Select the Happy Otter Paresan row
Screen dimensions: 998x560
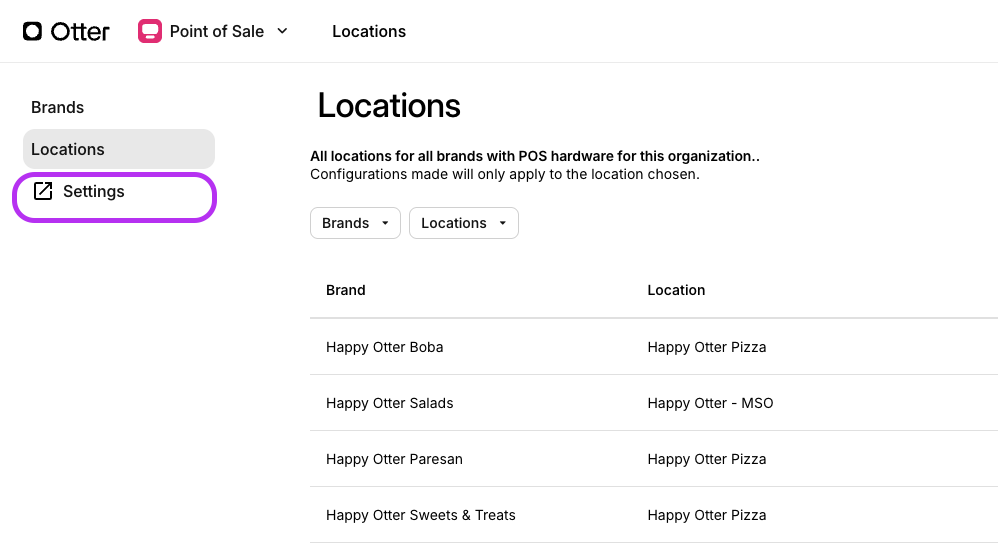(394, 459)
